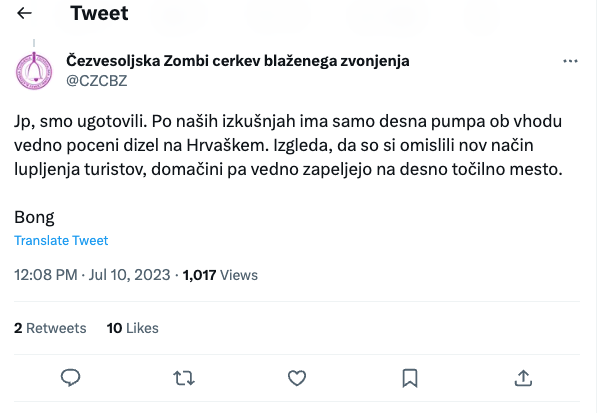View the 1,017 Views count
The height and width of the screenshot is (413, 608).
click(x=219, y=275)
